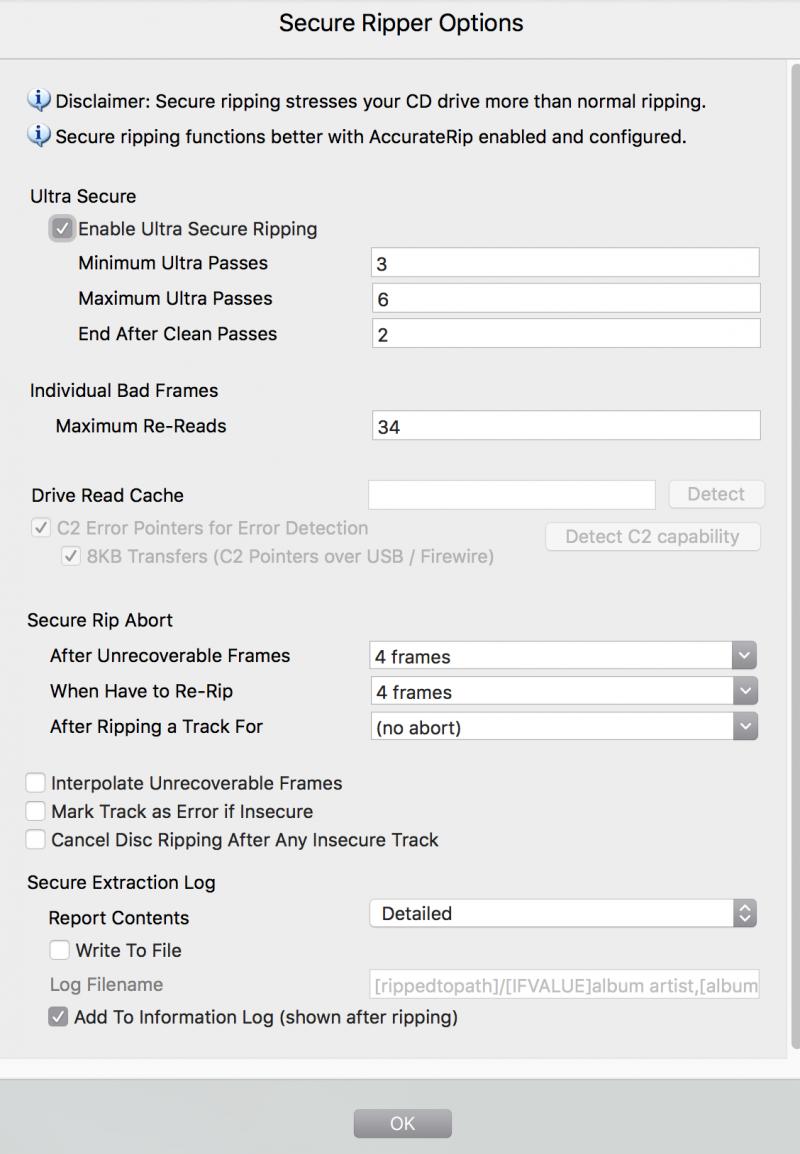Click the Detect C2 capability button
The height and width of the screenshot is (1154, 800).
652,536
